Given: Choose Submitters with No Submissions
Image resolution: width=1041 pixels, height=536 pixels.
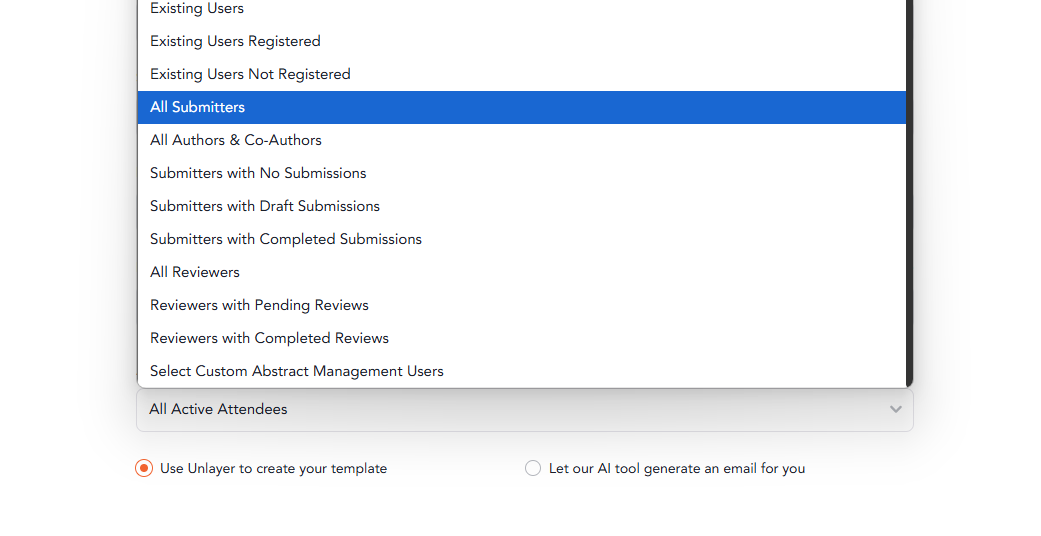Looking at the screenshot, I should (521, 173).
